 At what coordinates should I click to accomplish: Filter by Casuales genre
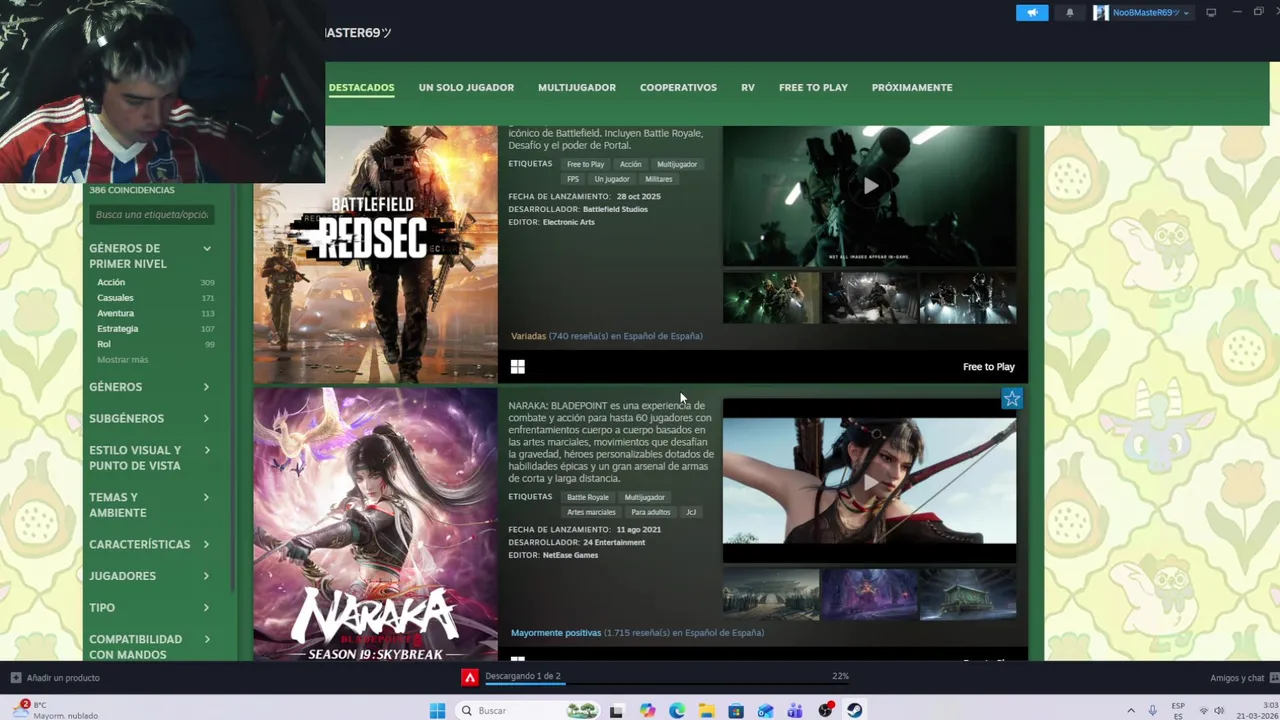tap(115, 298)
